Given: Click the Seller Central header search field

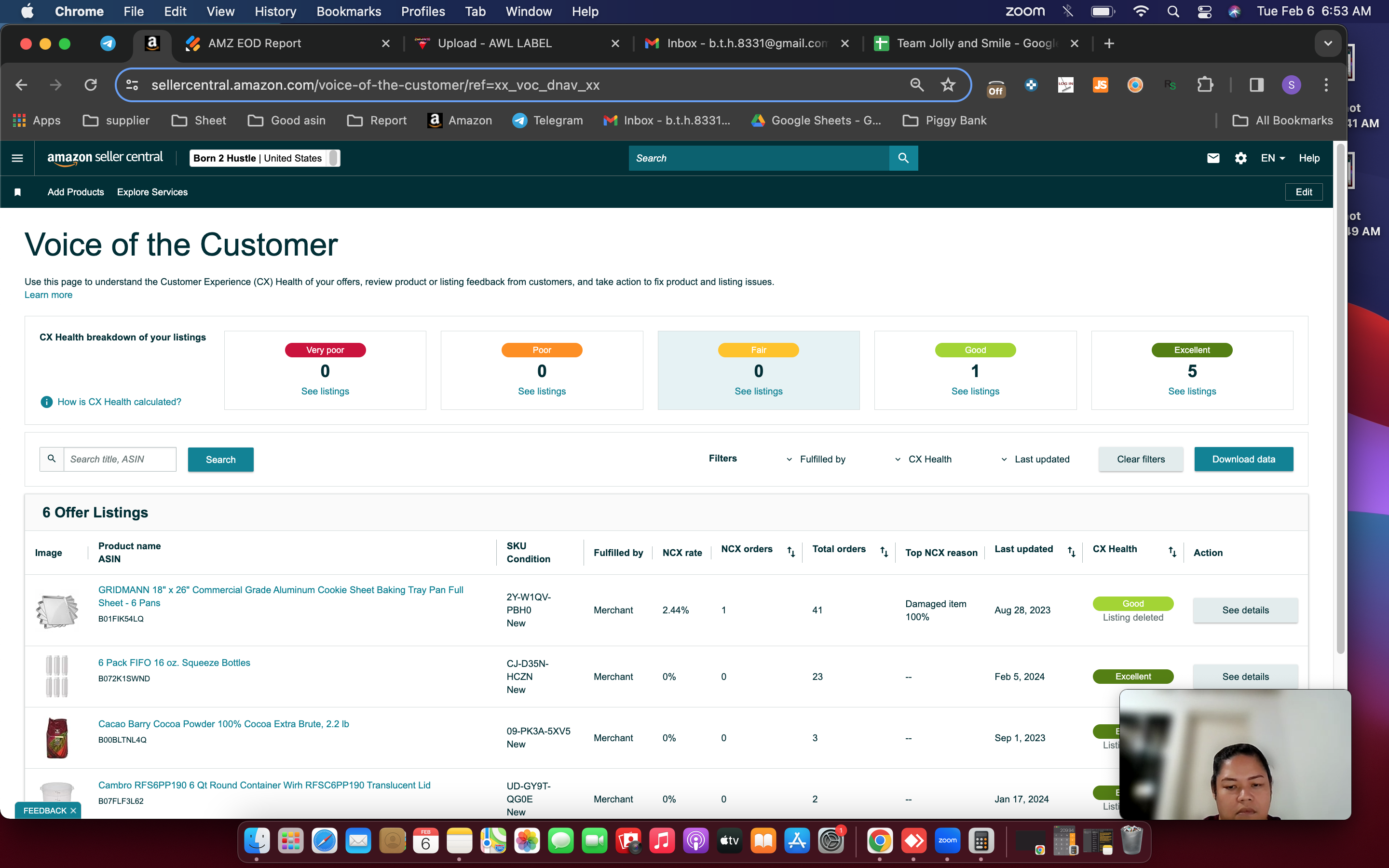Looking at the screenshot, I should (x=759, y=158).
